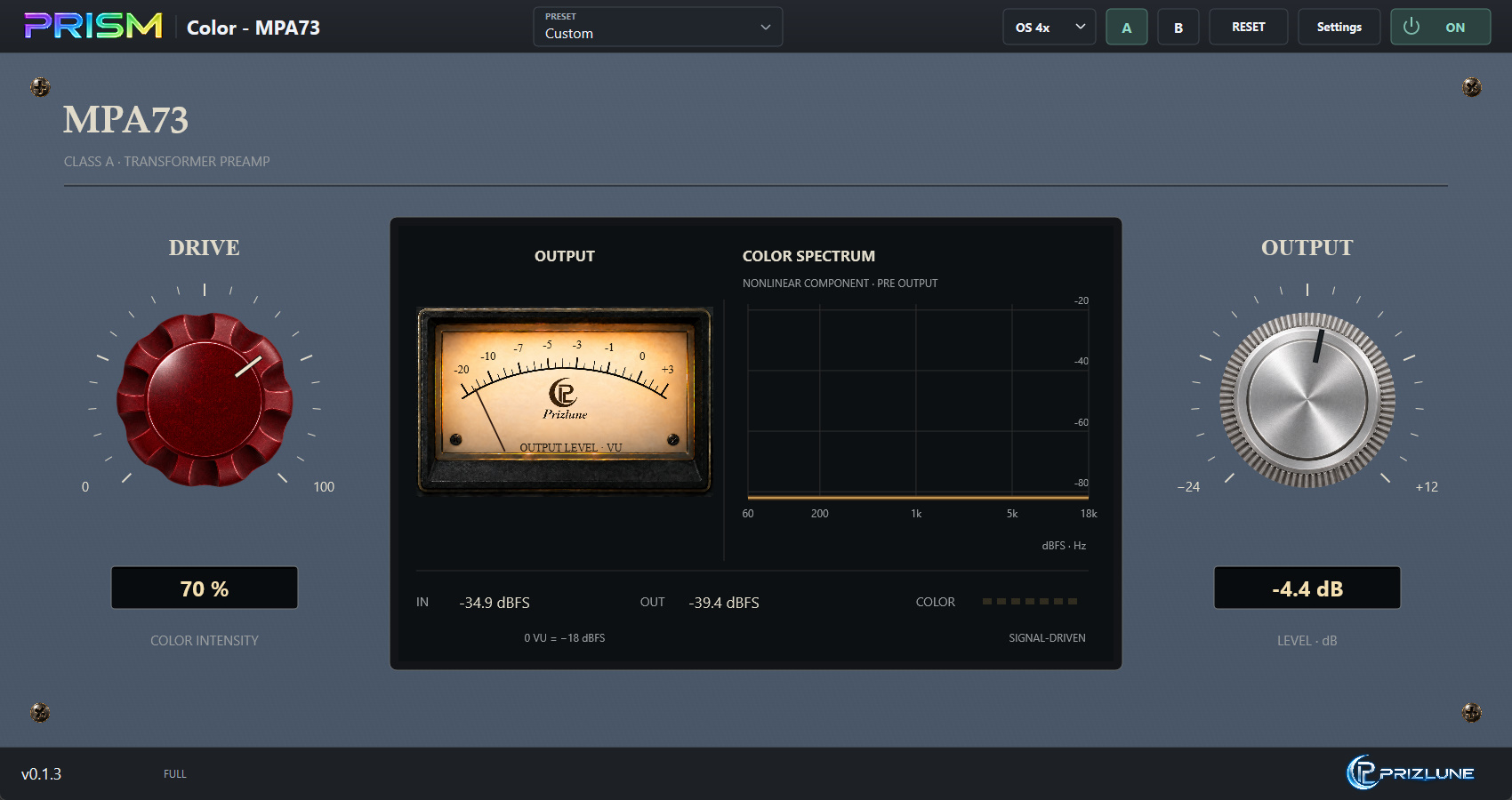Click the RESET button
This screenshot has width=1512, height=800.
point(1248,27)
